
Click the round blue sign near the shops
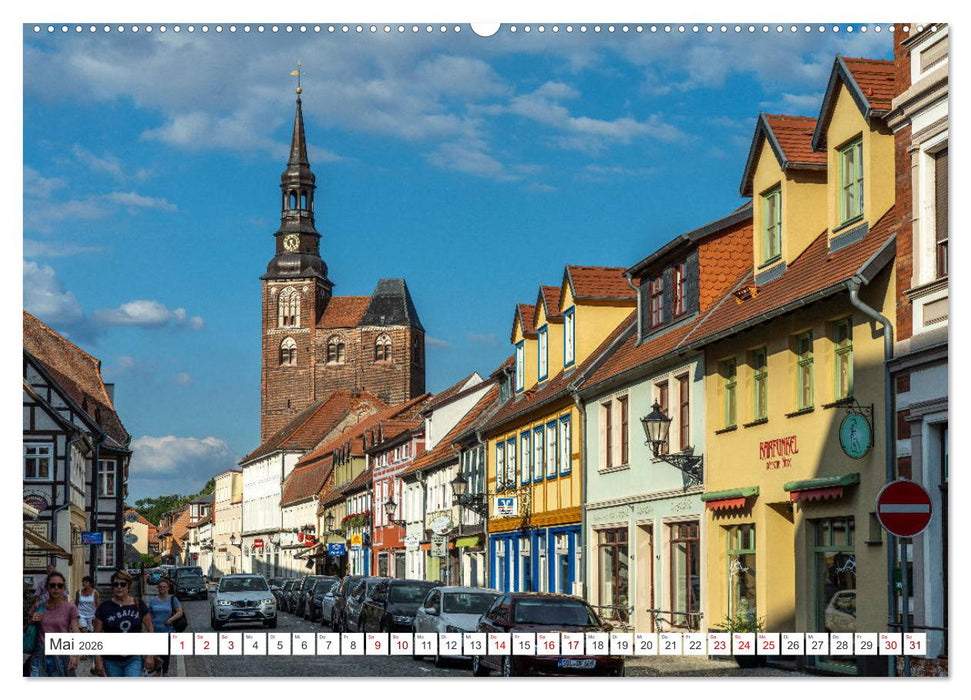click(x=336, y=550)
